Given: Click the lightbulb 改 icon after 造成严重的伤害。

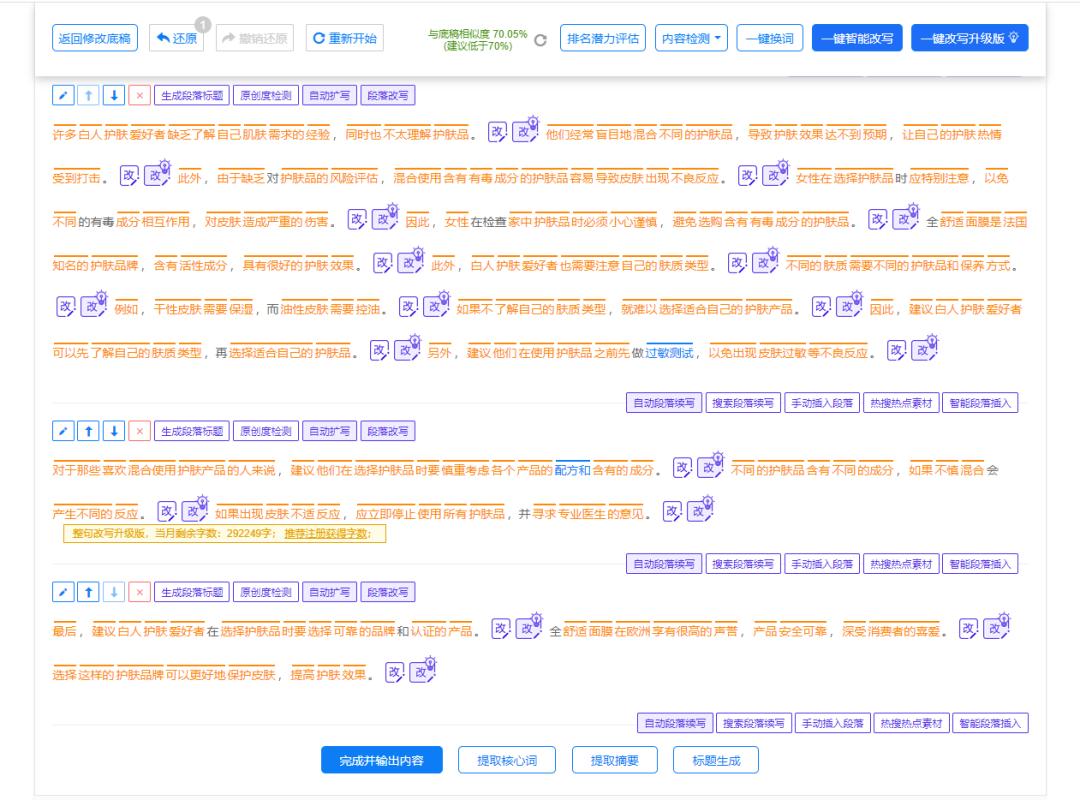Looking at the screenshot, I should pyautogui.click(x=386, y=216).
